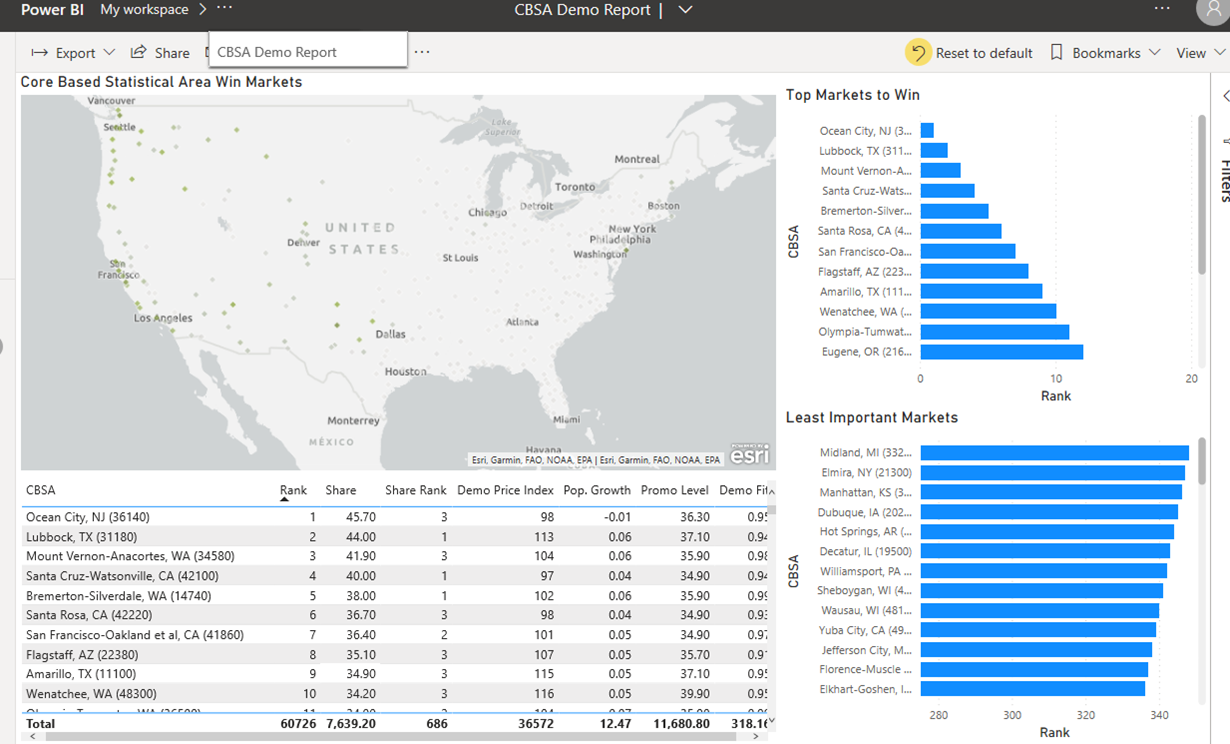Click Least Important Markets title

[872, 418]
